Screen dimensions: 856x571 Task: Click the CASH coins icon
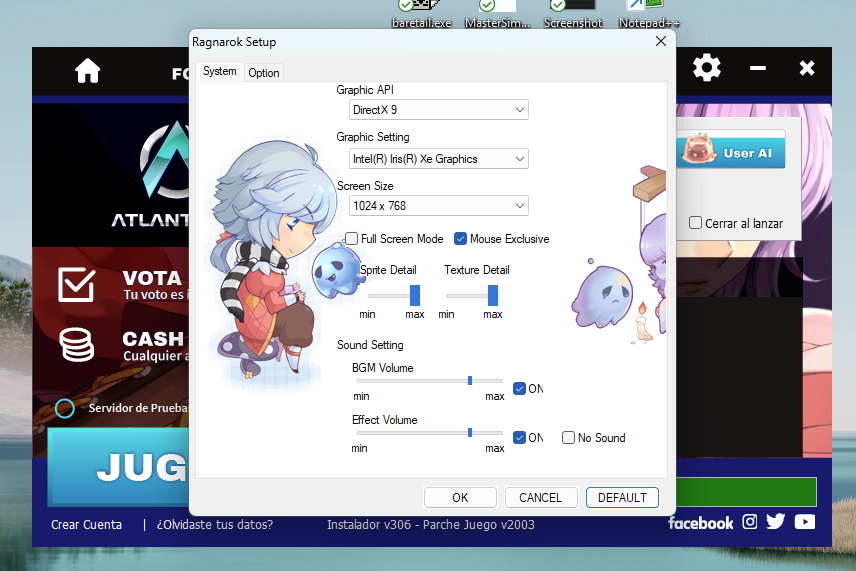point(76,344)
